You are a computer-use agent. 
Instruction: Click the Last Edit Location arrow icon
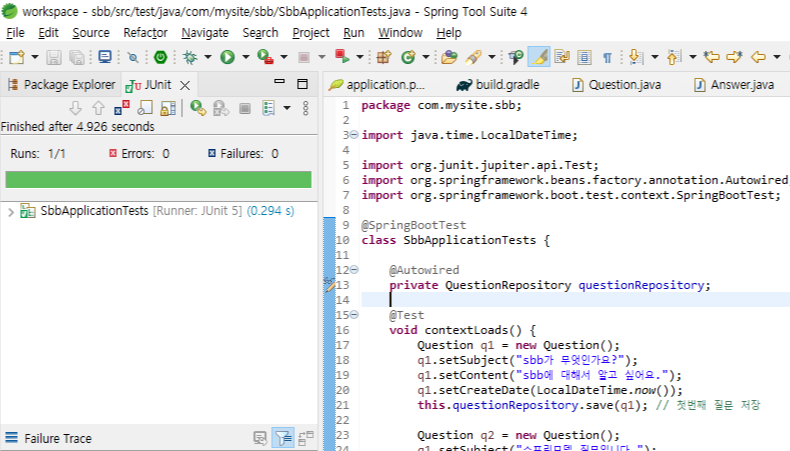pos(711,57)
